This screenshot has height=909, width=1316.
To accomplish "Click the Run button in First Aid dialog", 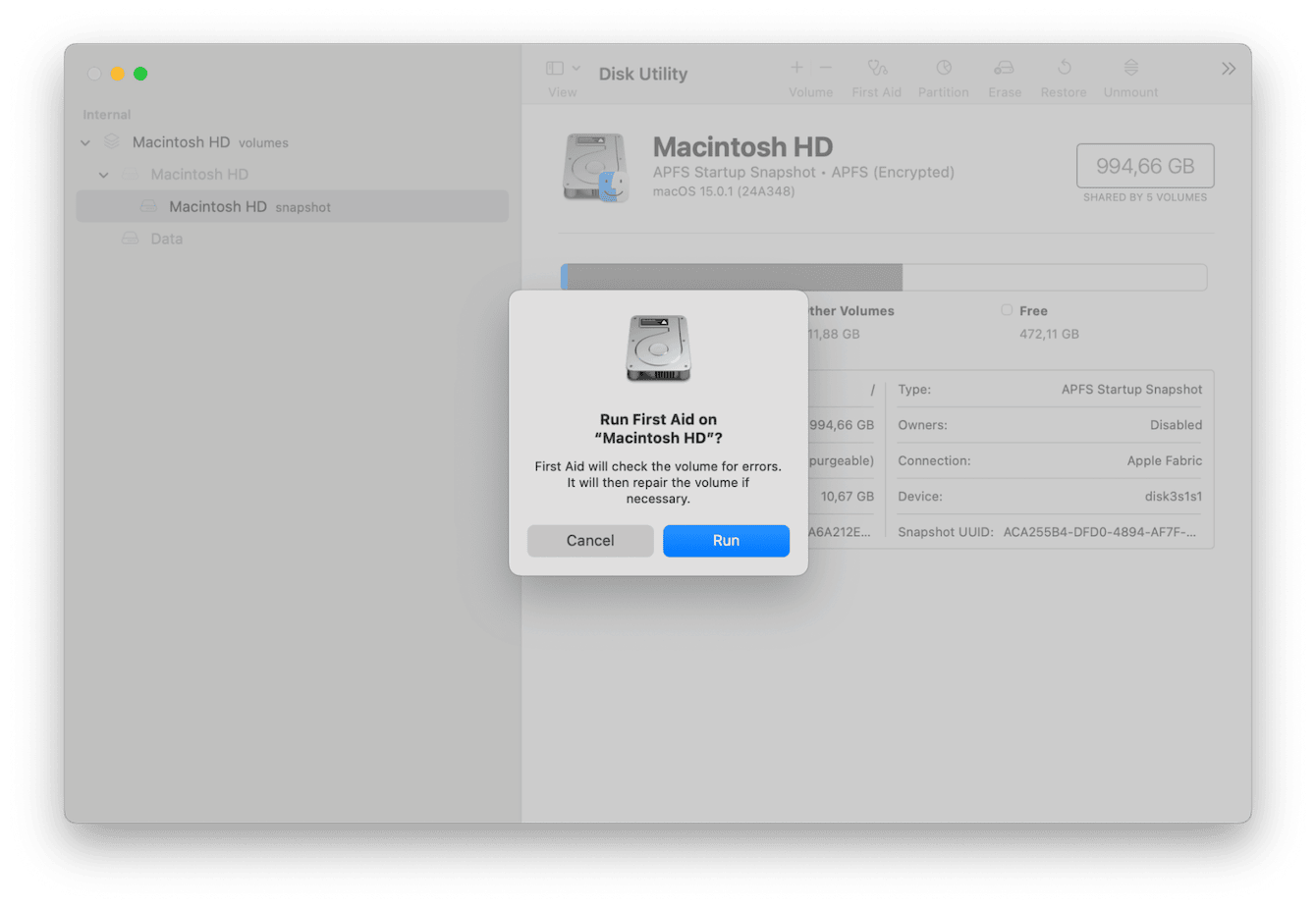I will (726, 541).
